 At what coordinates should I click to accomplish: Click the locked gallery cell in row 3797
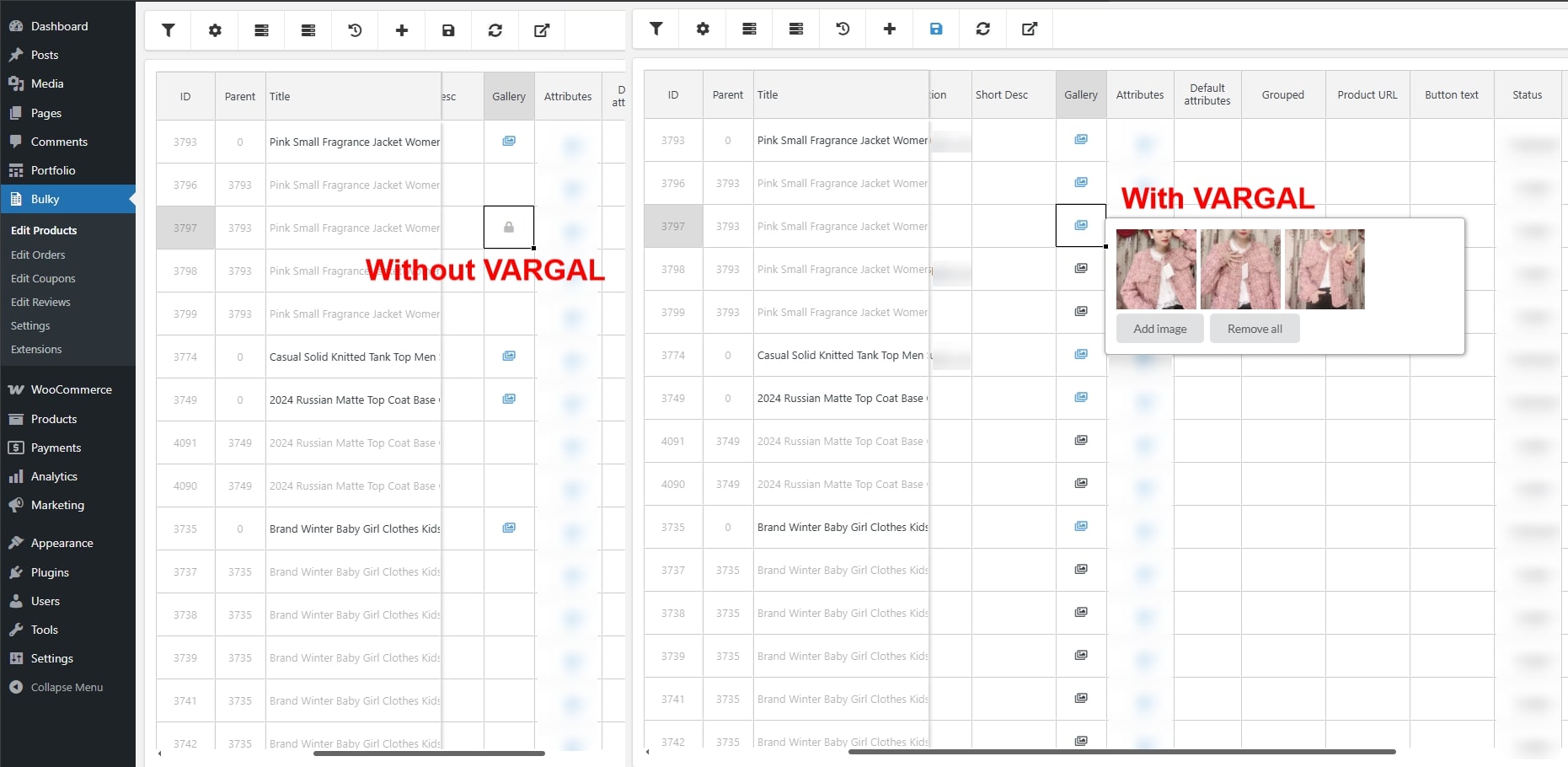tap(509, 228)
